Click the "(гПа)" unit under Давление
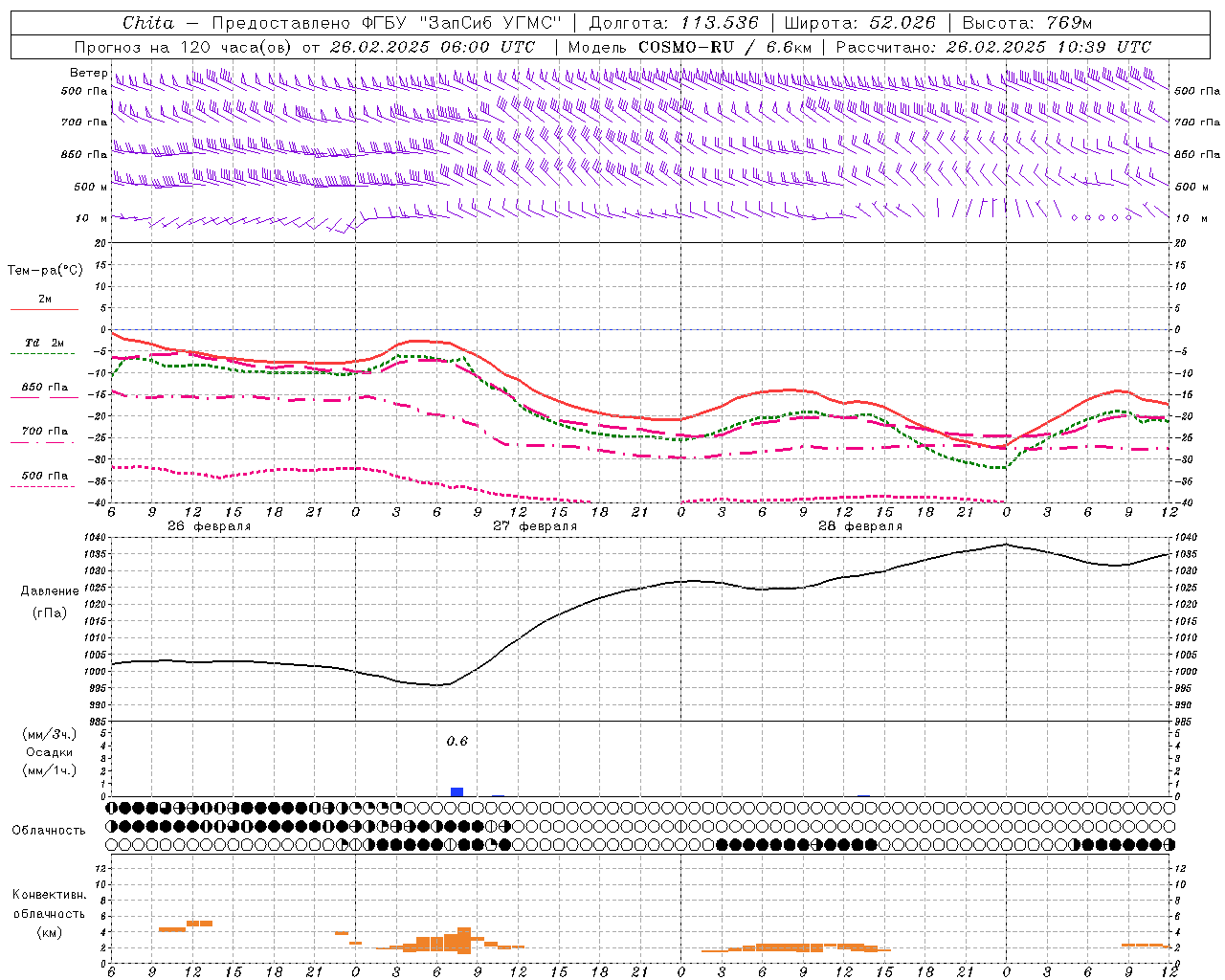The width and height of the screenshot is (1225, 980). (50, 612)
